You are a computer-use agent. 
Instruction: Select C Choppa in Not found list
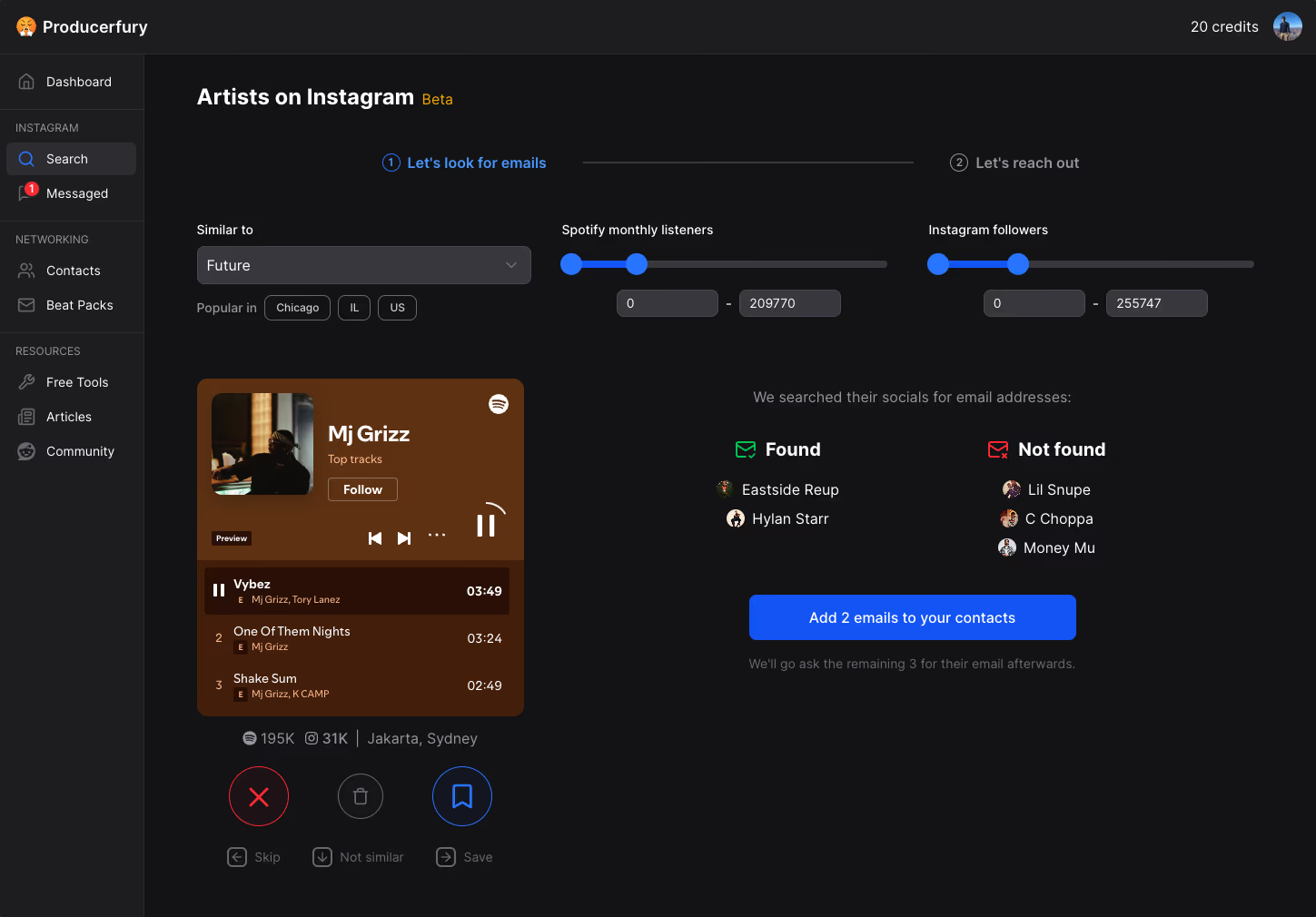coord(1047,518)
